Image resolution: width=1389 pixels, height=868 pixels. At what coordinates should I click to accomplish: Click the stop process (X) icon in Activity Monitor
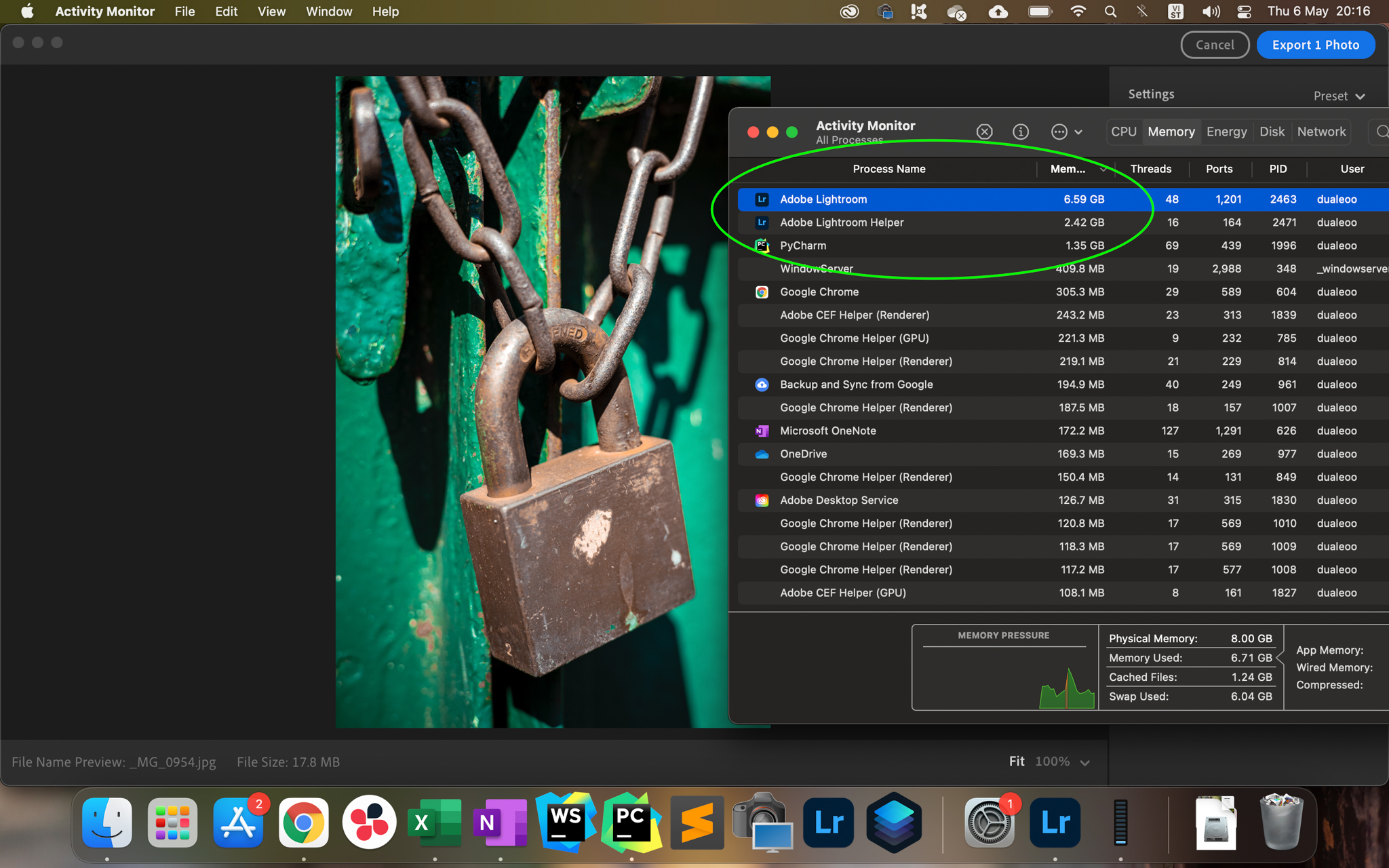coord(984,132)
